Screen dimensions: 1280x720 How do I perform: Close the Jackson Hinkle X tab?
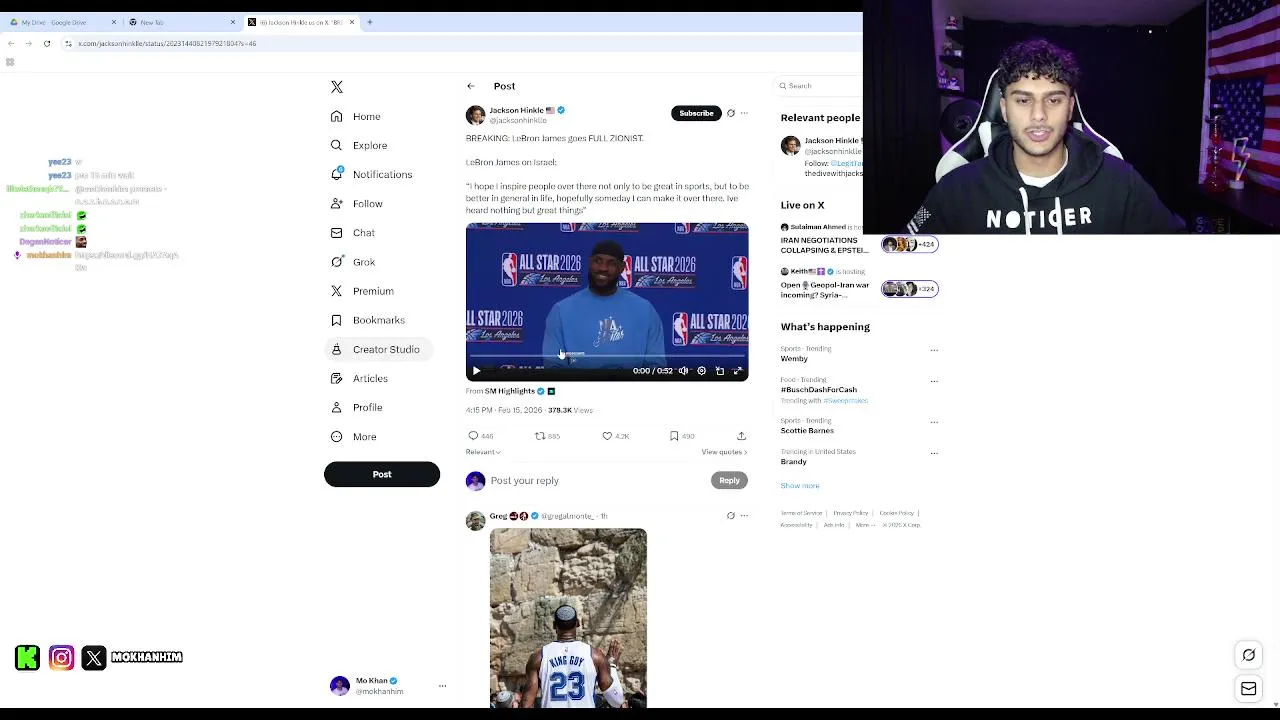[x=352, y=22]
